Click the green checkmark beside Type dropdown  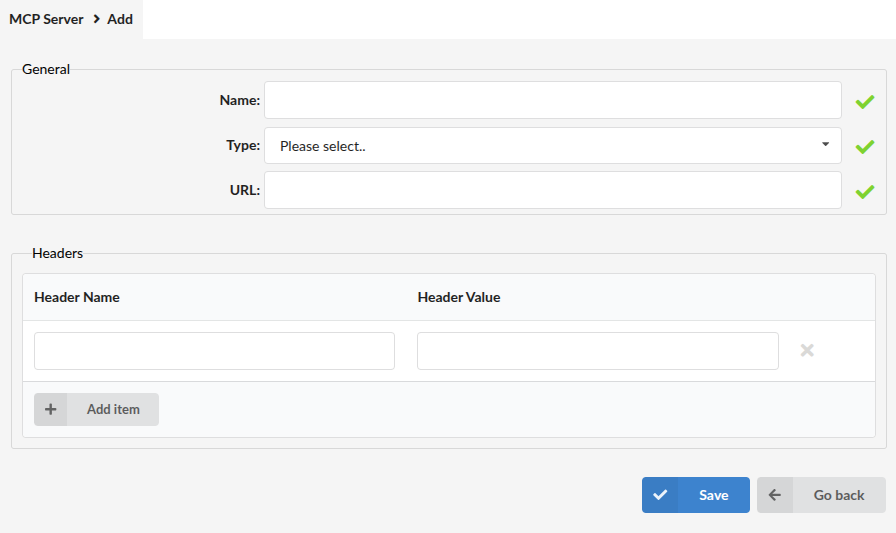pos(865,147)
